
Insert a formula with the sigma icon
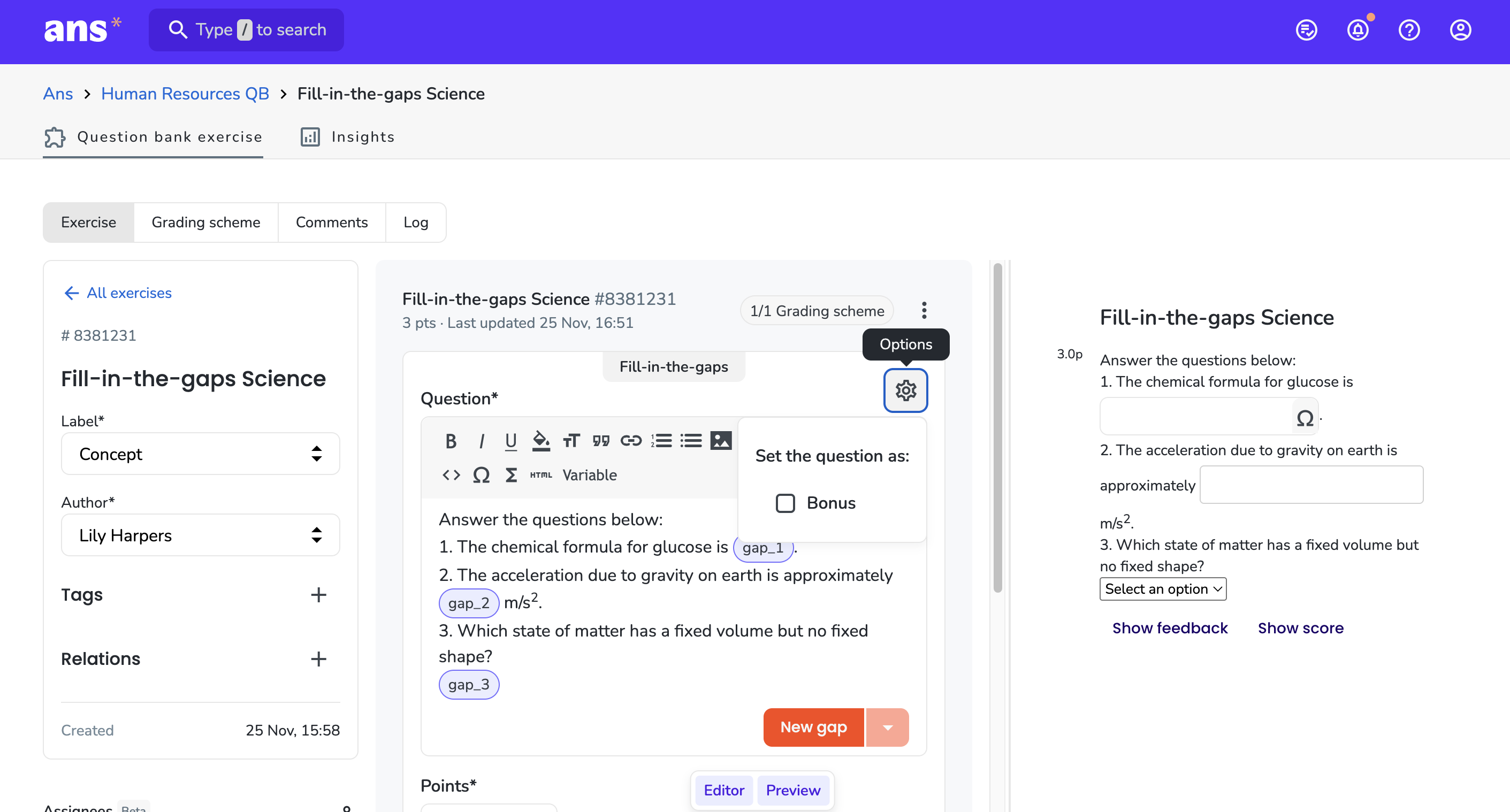click(511, 474)
